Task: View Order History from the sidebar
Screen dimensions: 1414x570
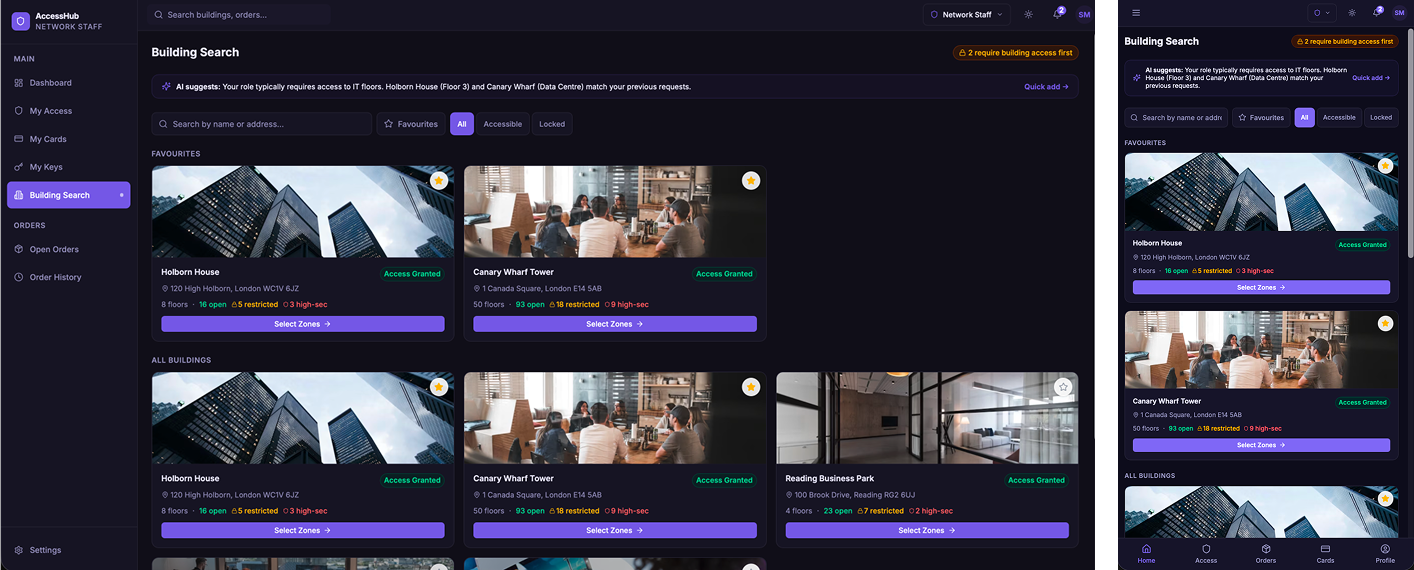Action: pos(68,277)
